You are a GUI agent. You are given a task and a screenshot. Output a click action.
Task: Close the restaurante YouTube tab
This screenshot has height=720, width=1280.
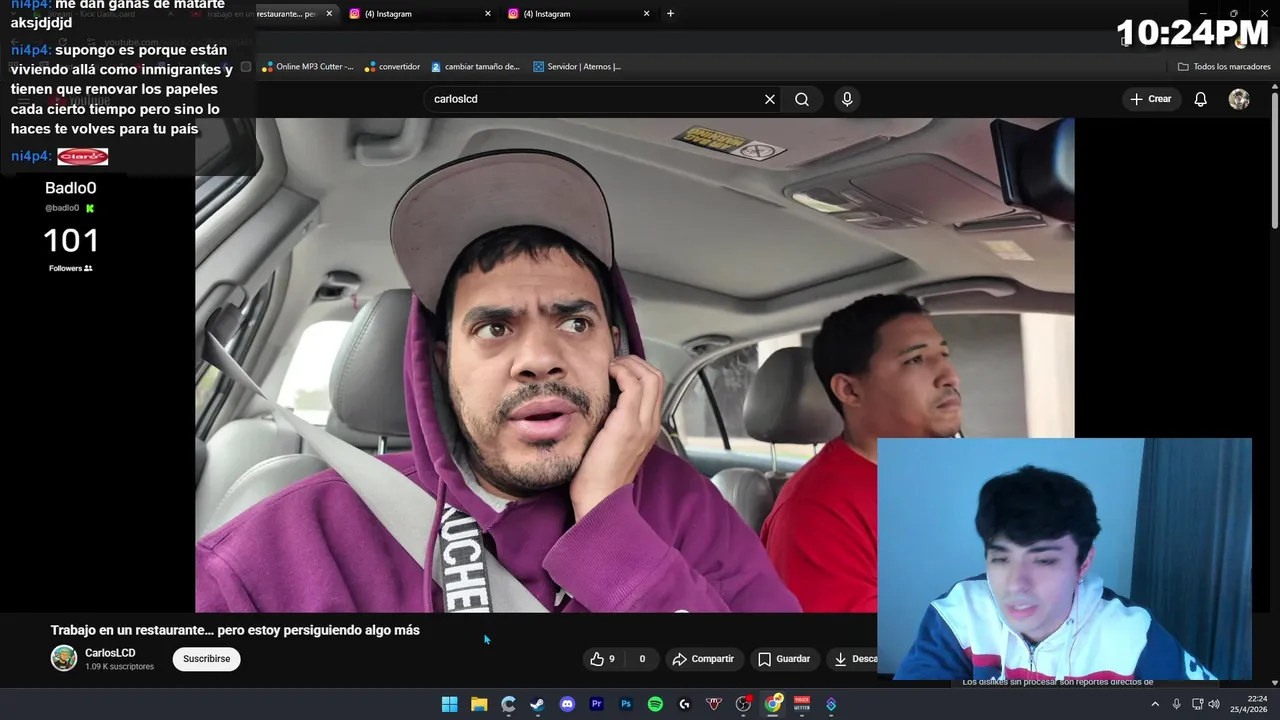pyautogui.click(x=329, y=14)
